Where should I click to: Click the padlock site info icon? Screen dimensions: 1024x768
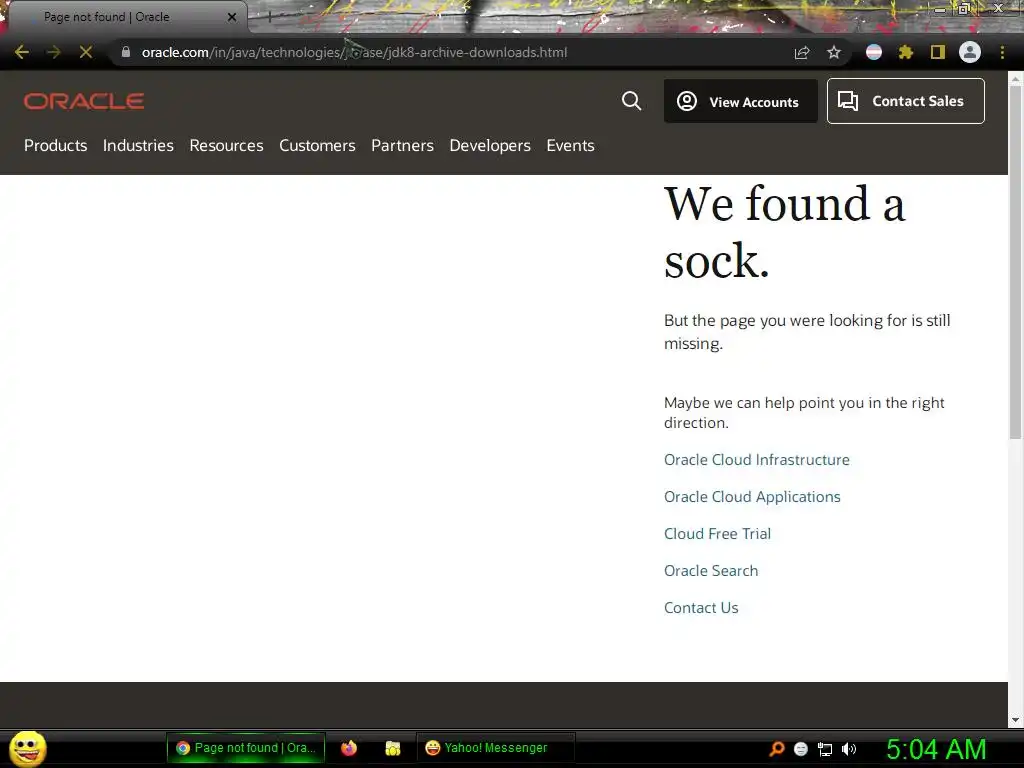125,52
